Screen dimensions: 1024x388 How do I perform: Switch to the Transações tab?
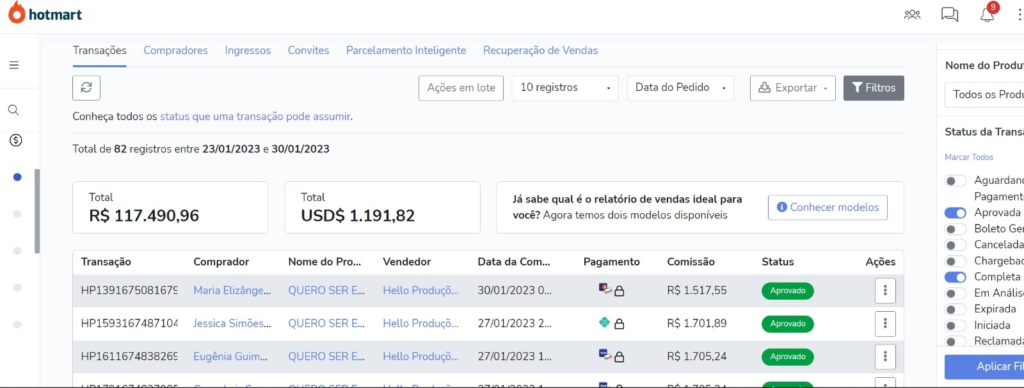point(99,50)
